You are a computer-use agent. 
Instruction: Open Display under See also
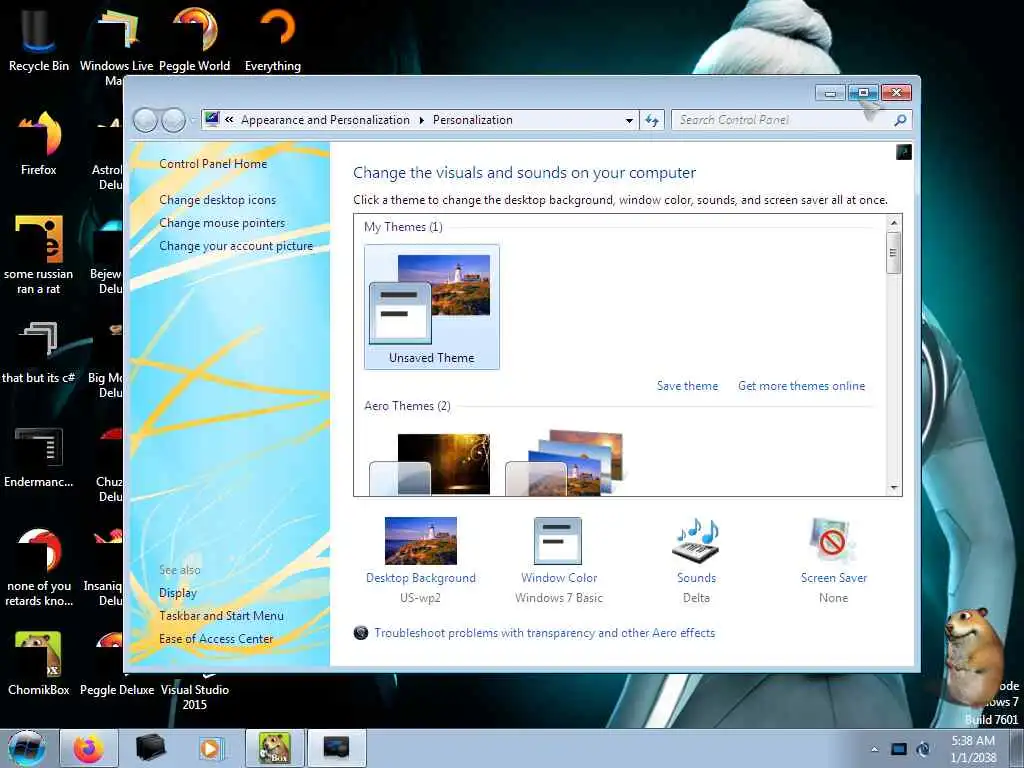click(x=178, y=593)
